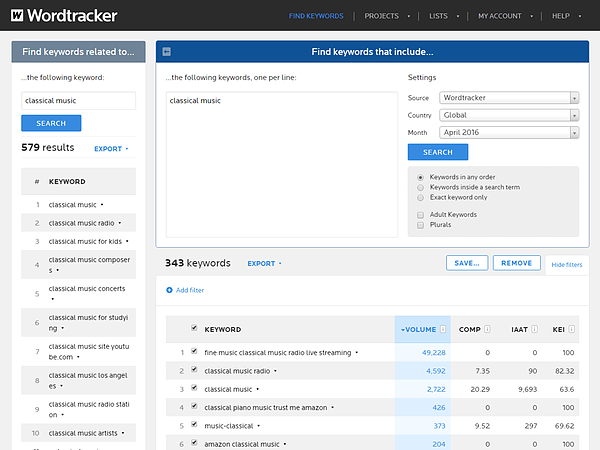Uncheck row 2 classical music radio

point(194,369)
